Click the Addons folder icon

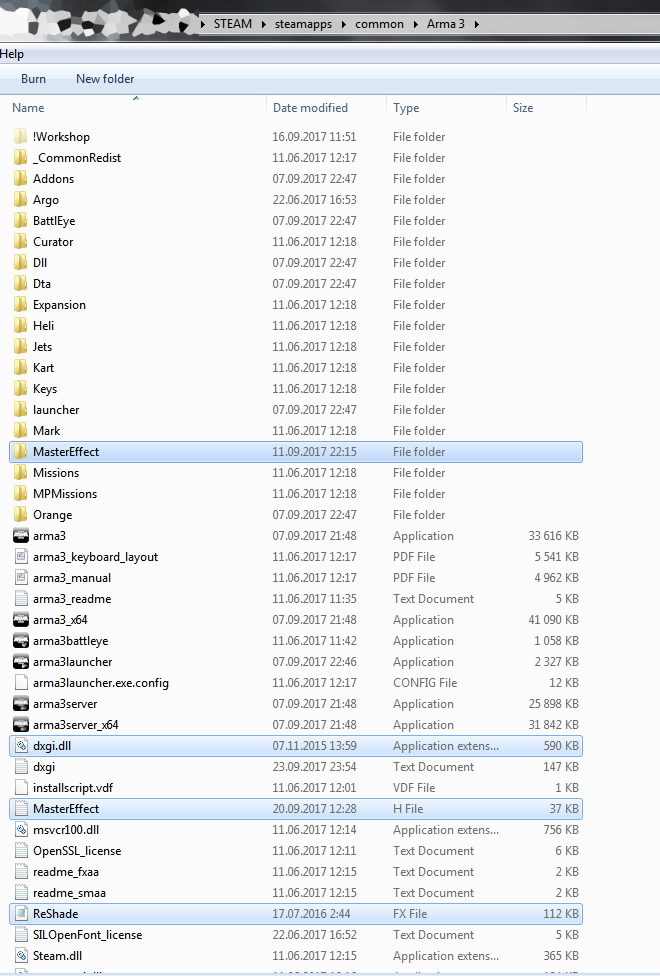pos(21,179)
